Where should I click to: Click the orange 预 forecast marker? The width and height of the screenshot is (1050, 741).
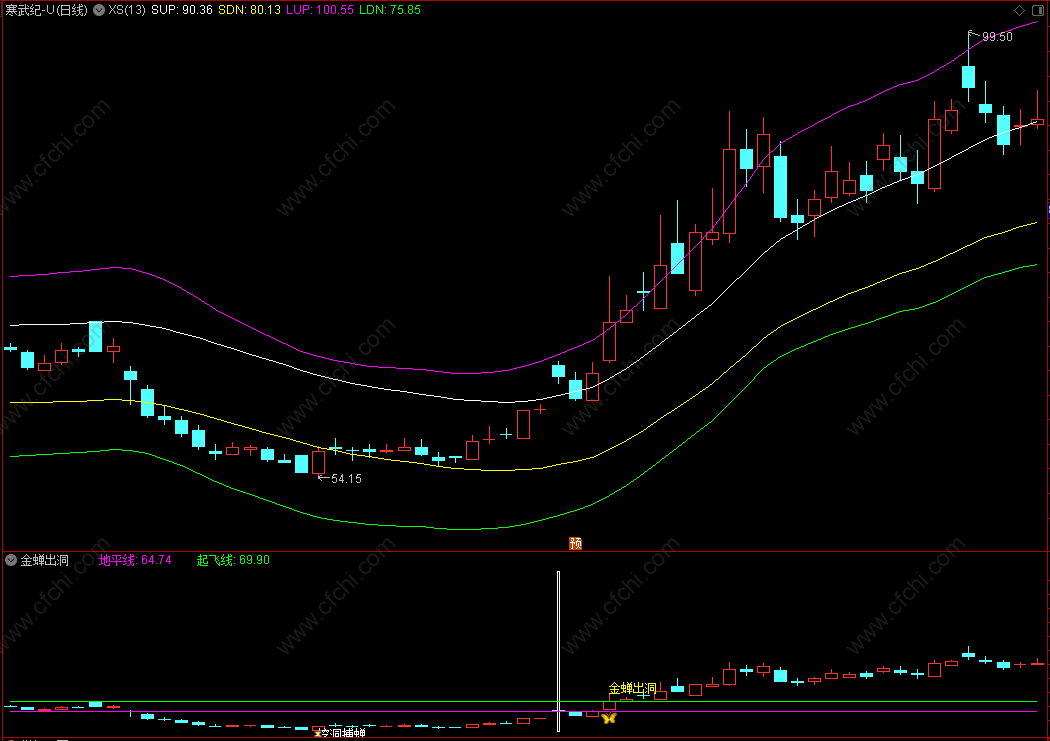[575, 543]
